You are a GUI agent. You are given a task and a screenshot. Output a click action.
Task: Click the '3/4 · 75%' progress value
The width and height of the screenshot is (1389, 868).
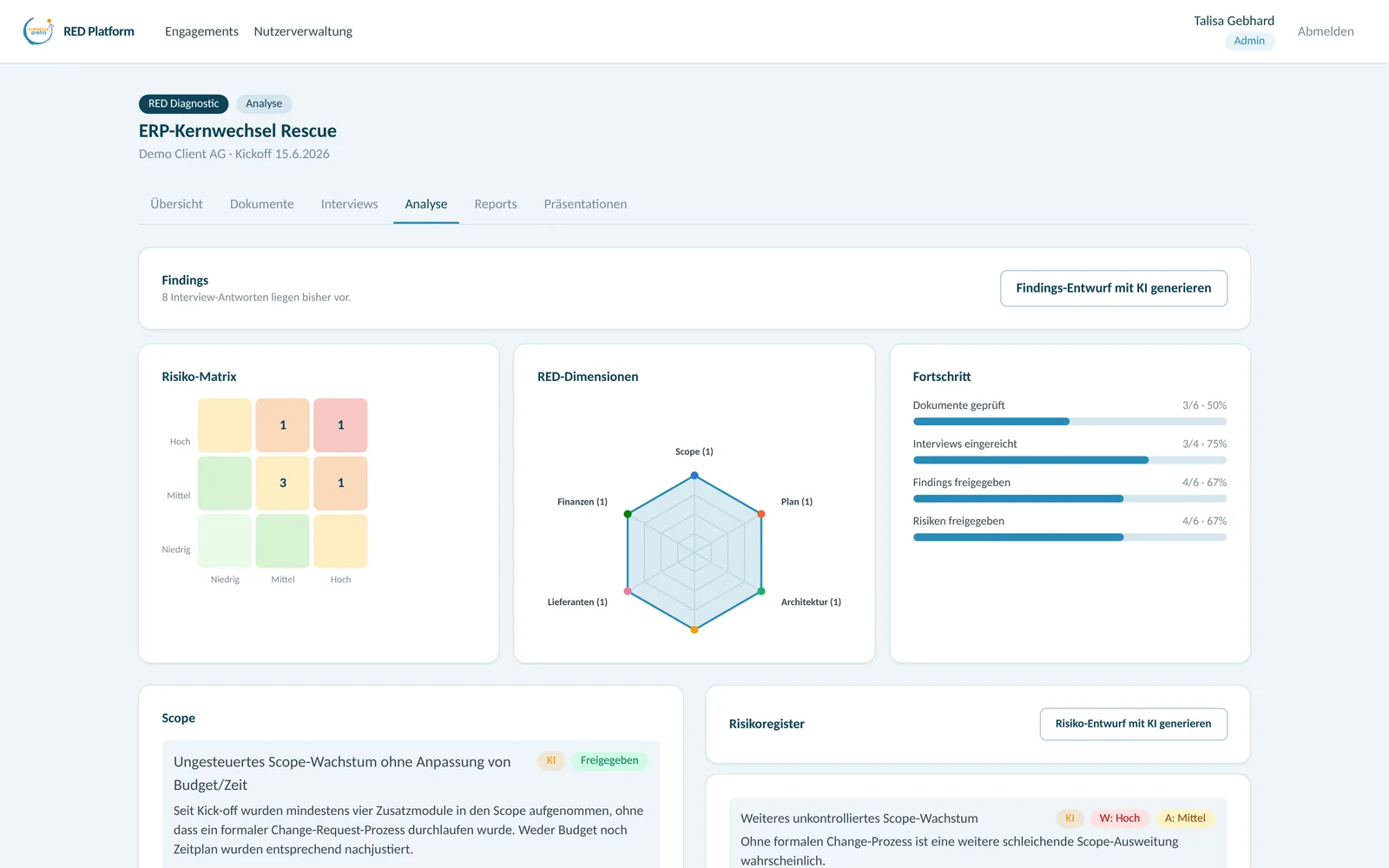(1204, 444)
